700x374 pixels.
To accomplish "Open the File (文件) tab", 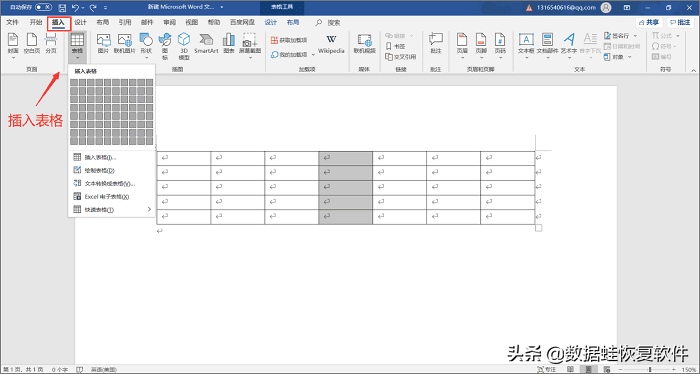I will pyautogui.click(x=12, y=22).
